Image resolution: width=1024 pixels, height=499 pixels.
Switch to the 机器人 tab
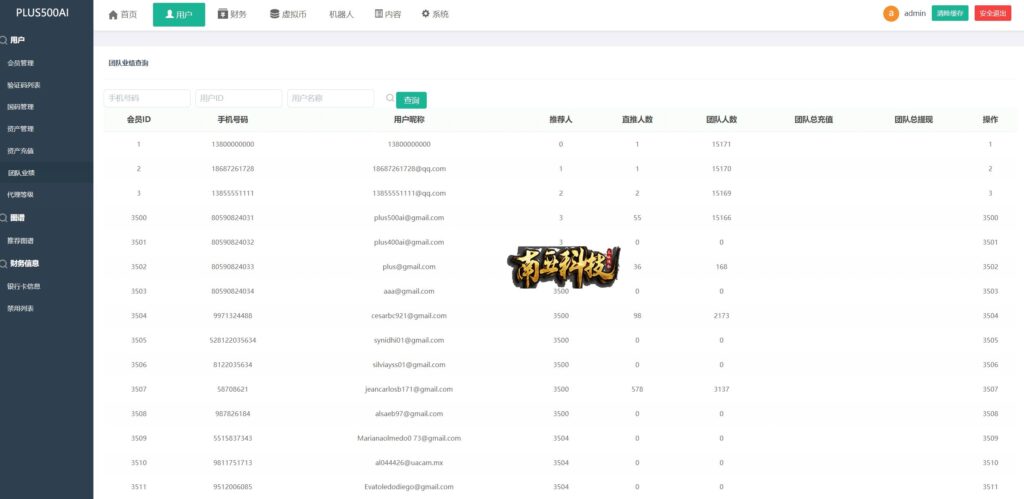pyautogui.click(x=341, y=14)
